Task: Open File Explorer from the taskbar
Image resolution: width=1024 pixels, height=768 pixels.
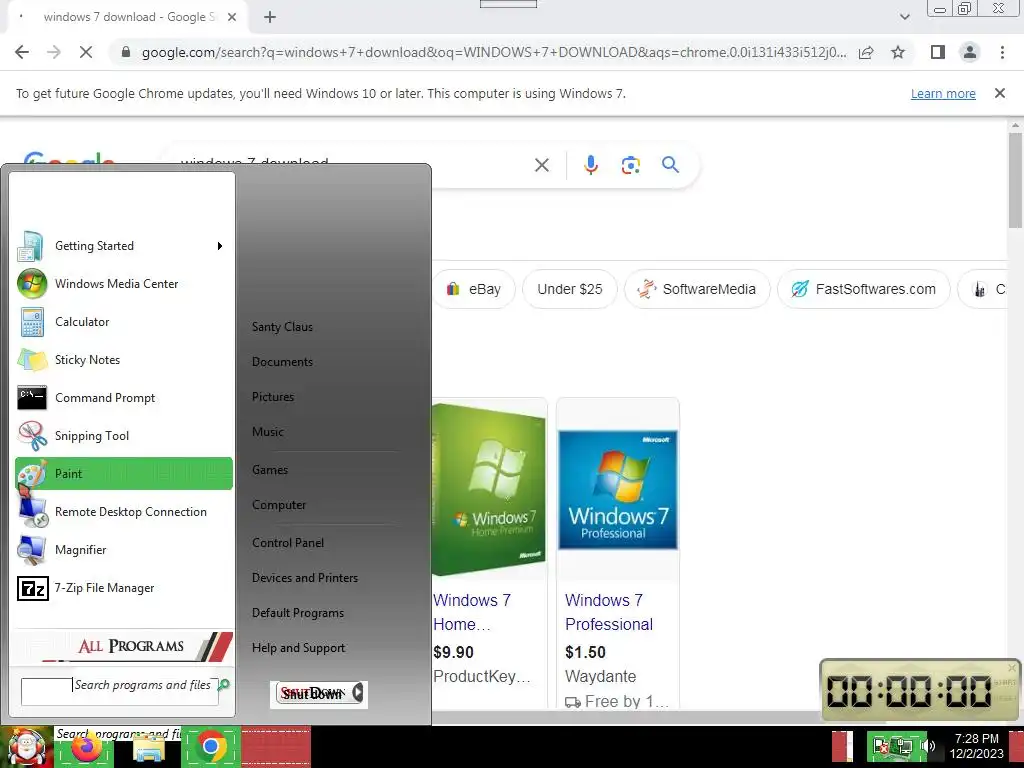Action: point(149,748)
